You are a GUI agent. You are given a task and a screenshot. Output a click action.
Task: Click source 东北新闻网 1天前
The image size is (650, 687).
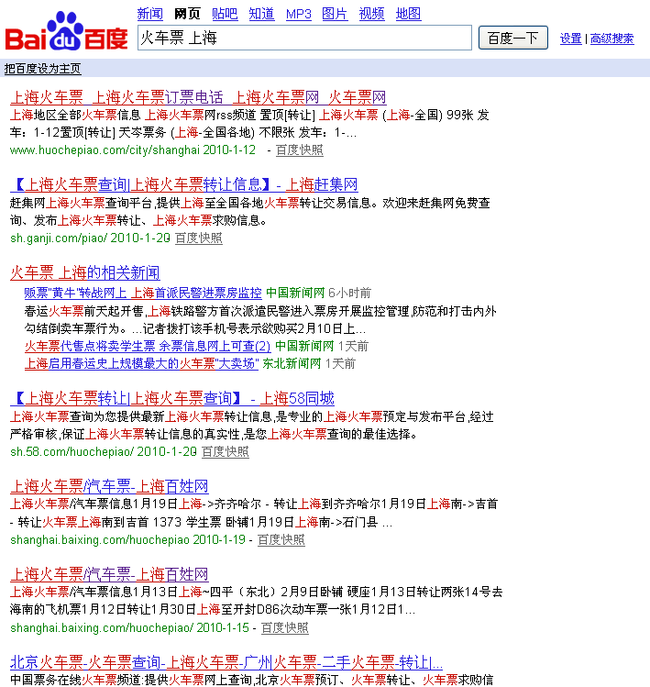click(309, 364)
